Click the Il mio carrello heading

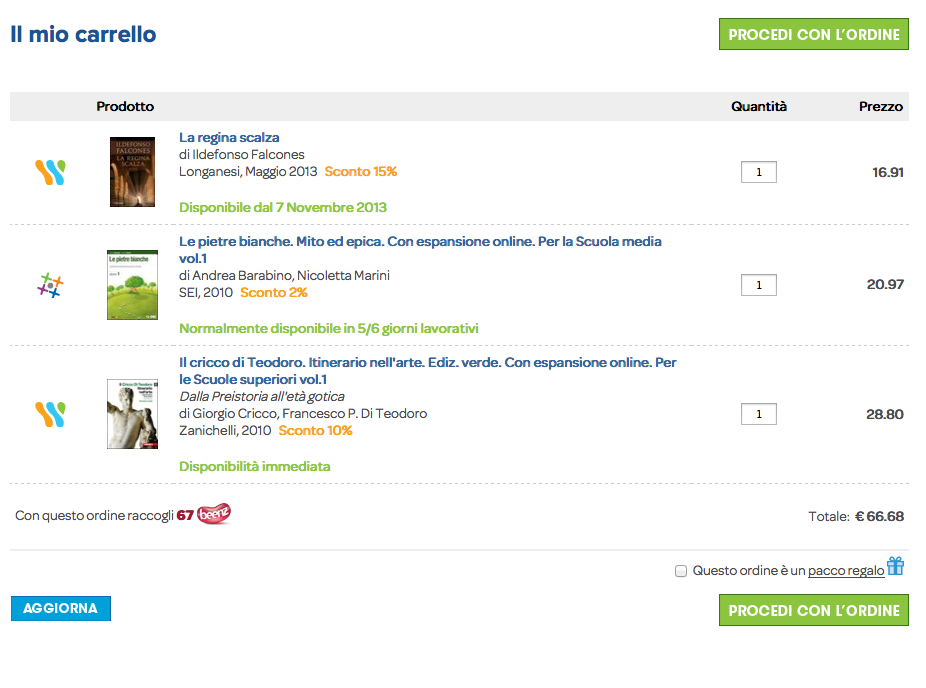coord(83,34)
